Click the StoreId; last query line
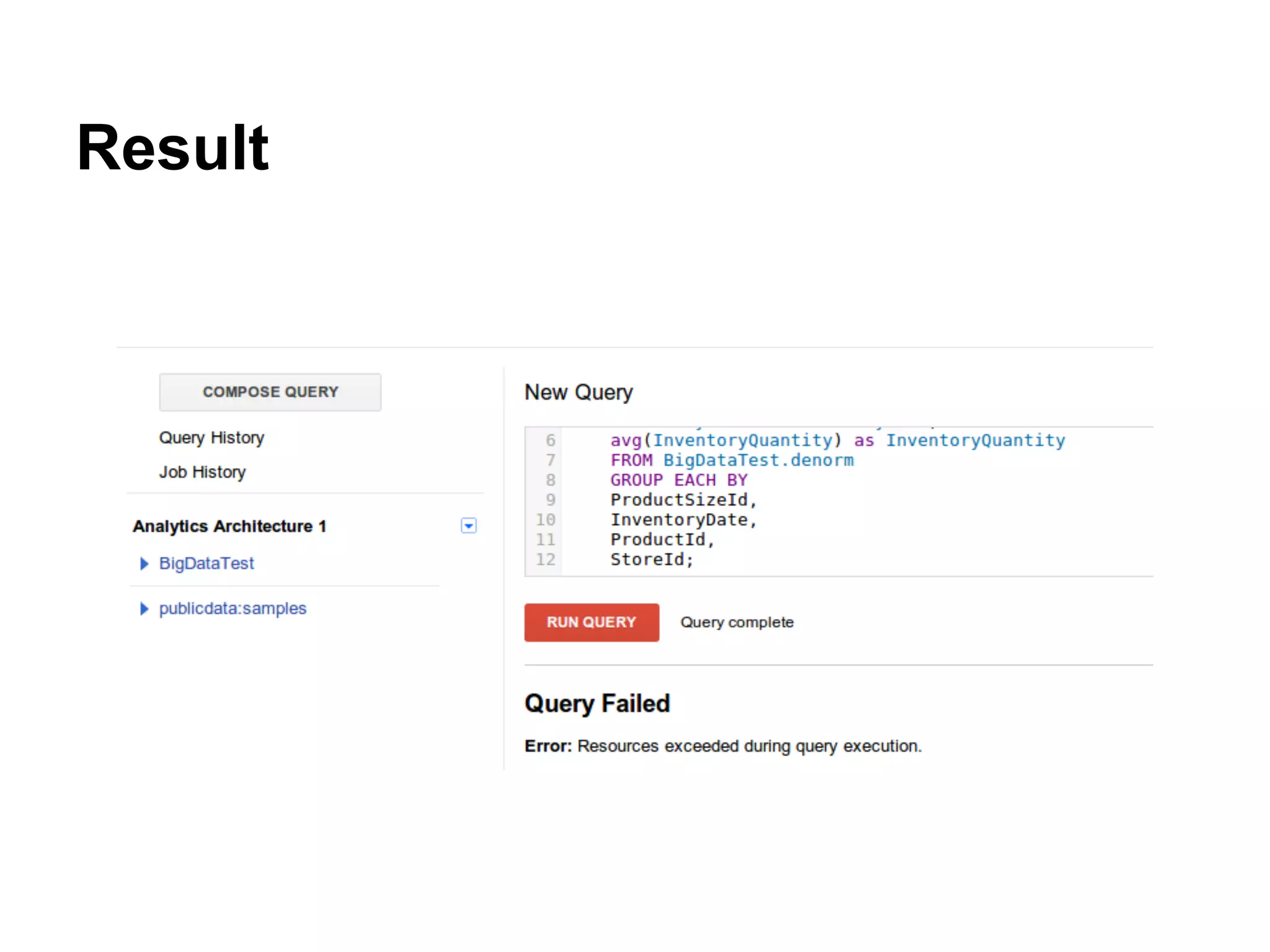1270x952 pixels. coord(651,560)
